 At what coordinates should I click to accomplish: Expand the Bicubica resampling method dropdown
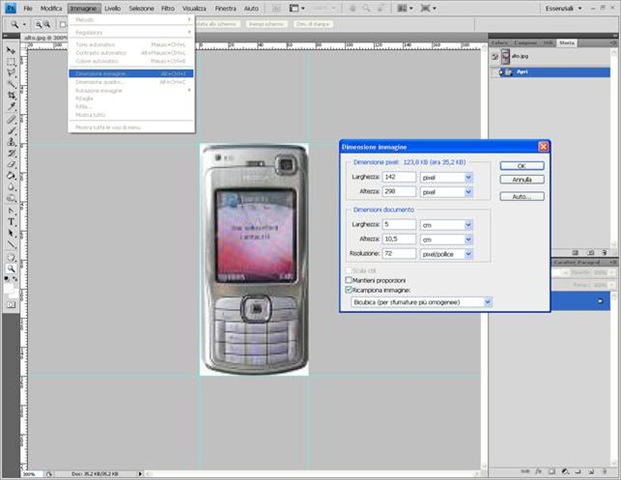click(487, 301)
